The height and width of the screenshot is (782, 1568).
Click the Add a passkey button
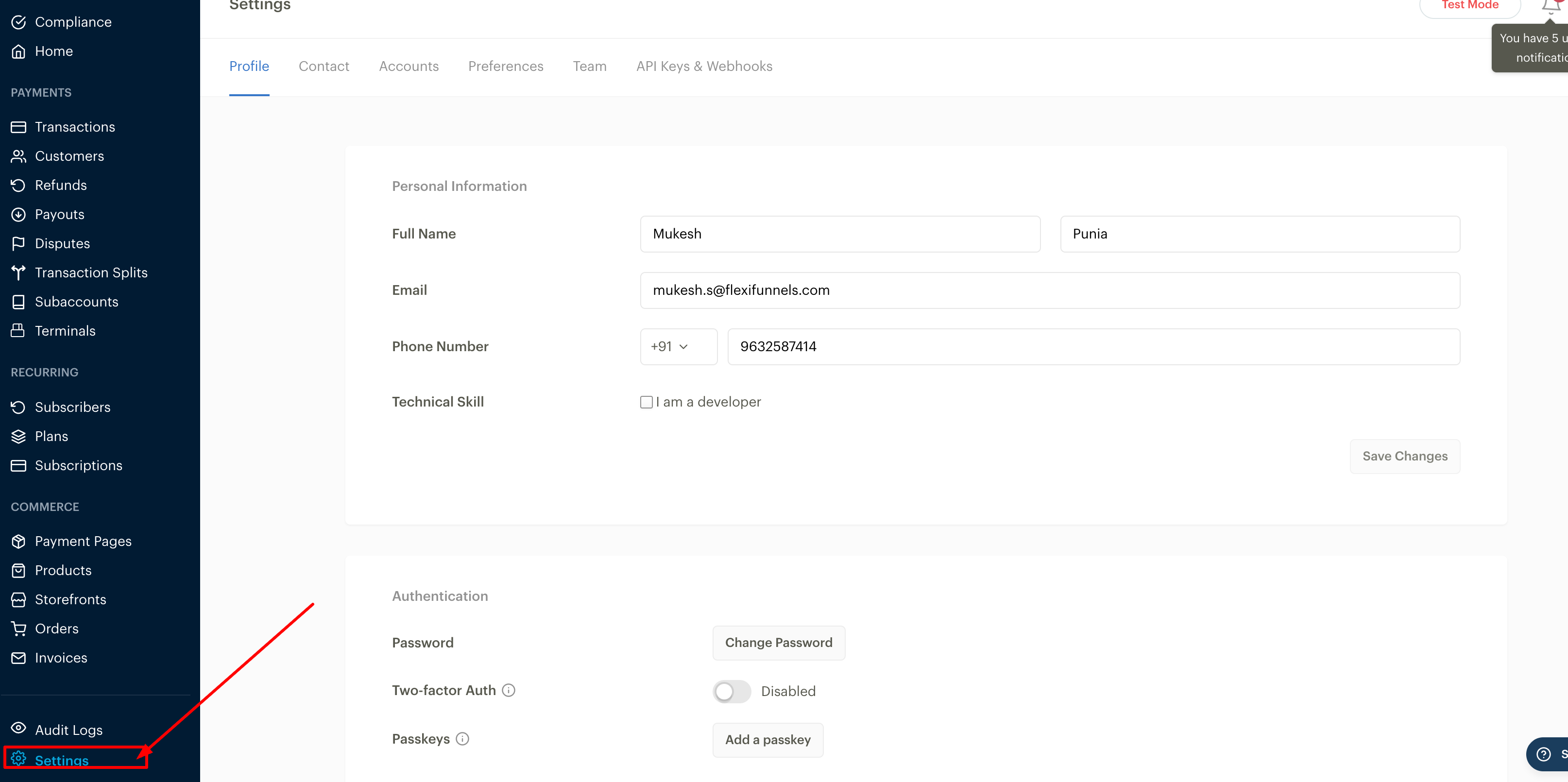(x=767, y=740)
